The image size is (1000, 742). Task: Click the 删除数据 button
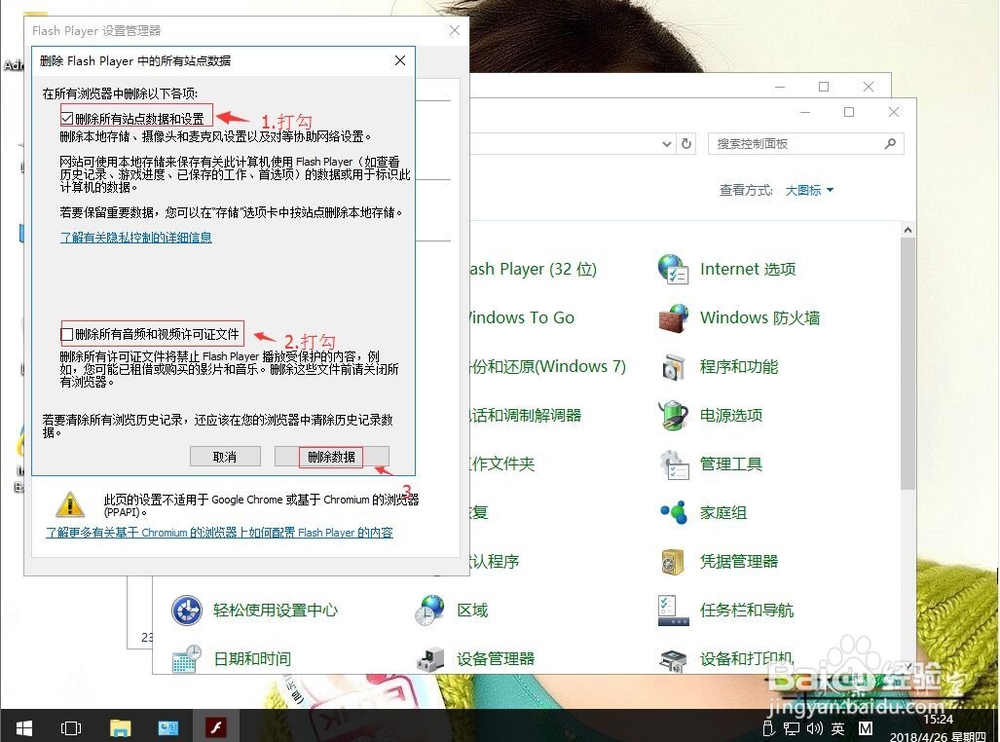[x=332, y=457]
